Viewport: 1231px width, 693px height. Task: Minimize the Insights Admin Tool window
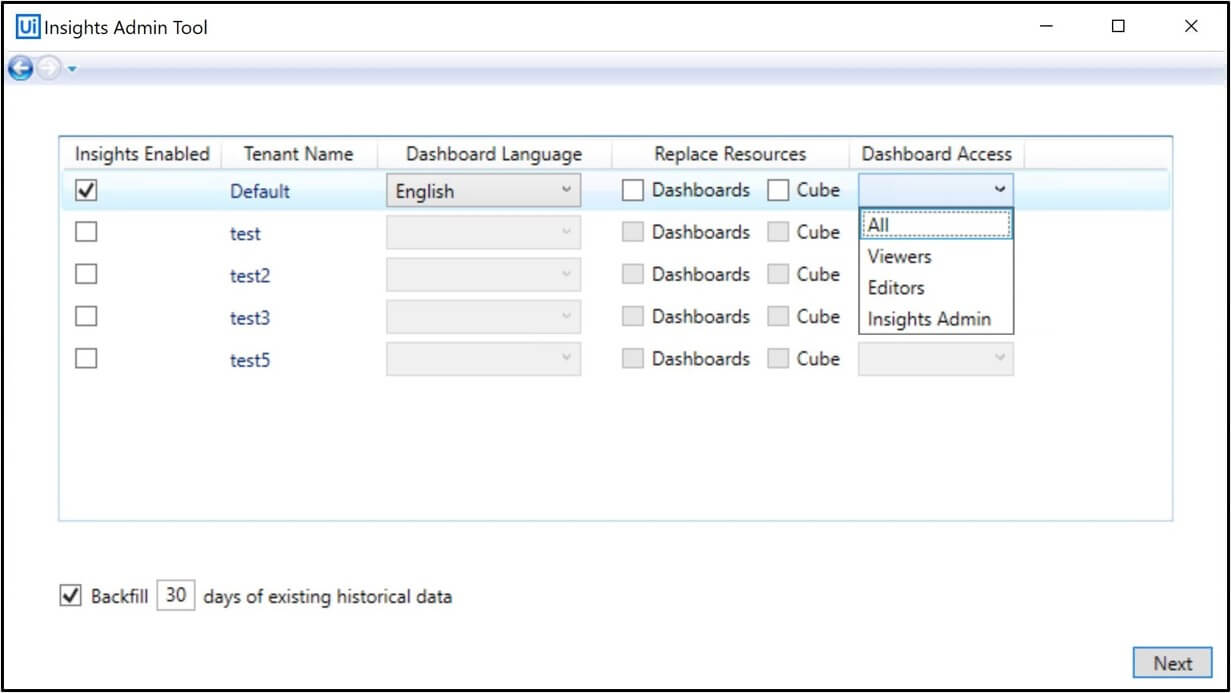pos(1047,27)
